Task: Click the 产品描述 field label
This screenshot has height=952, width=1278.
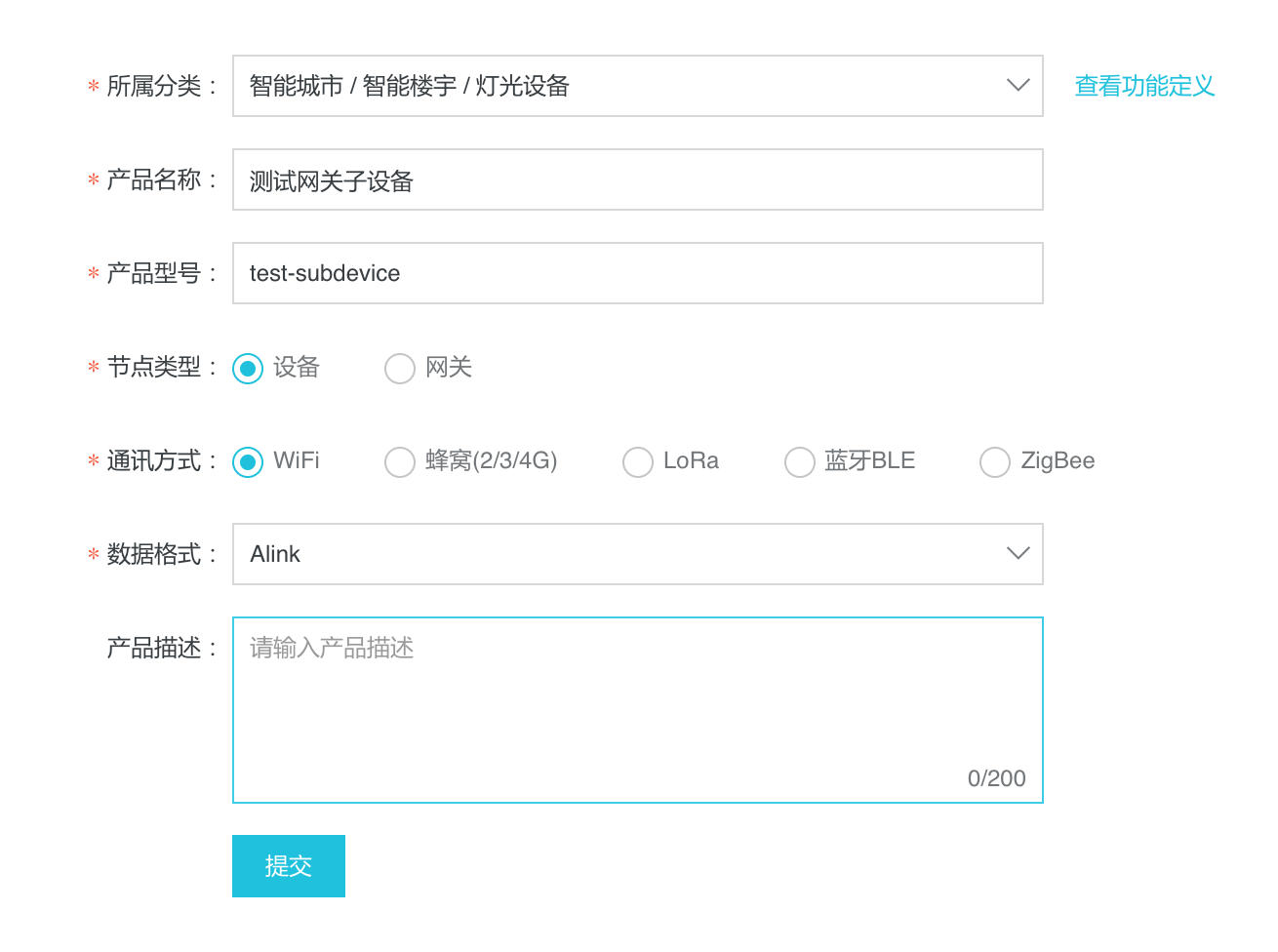Action: (x=161, y=648)
